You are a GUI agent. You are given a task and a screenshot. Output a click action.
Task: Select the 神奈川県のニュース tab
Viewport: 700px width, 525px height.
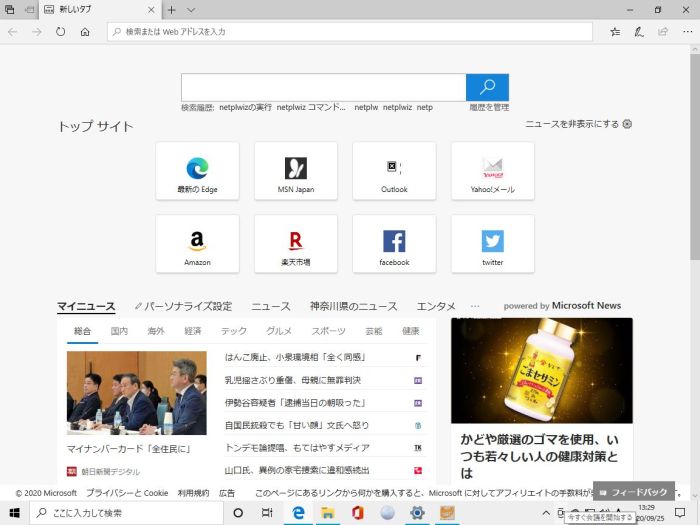coord(353,306)
